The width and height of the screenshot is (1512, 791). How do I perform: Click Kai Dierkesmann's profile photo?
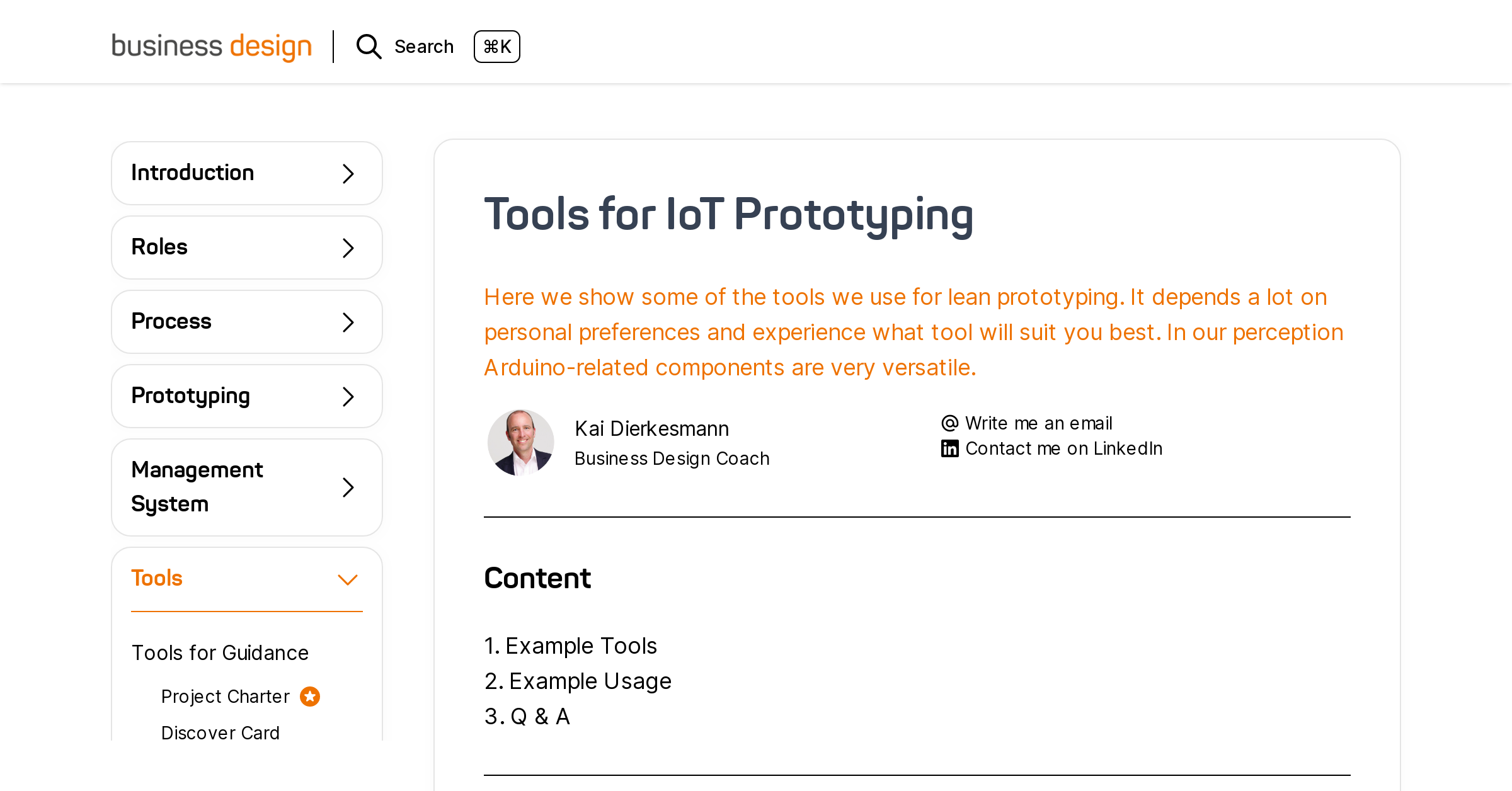pos(520,443)
